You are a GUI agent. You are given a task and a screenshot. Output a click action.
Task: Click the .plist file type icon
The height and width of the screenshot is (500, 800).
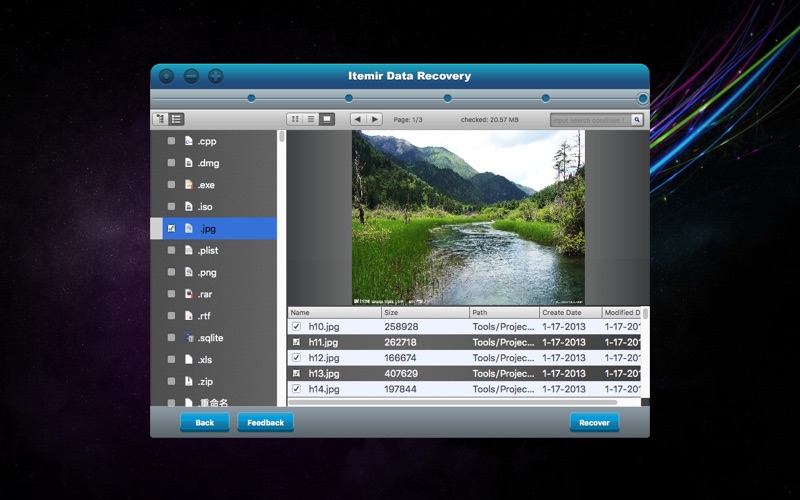pyautogui.click(x=189, y=250)
